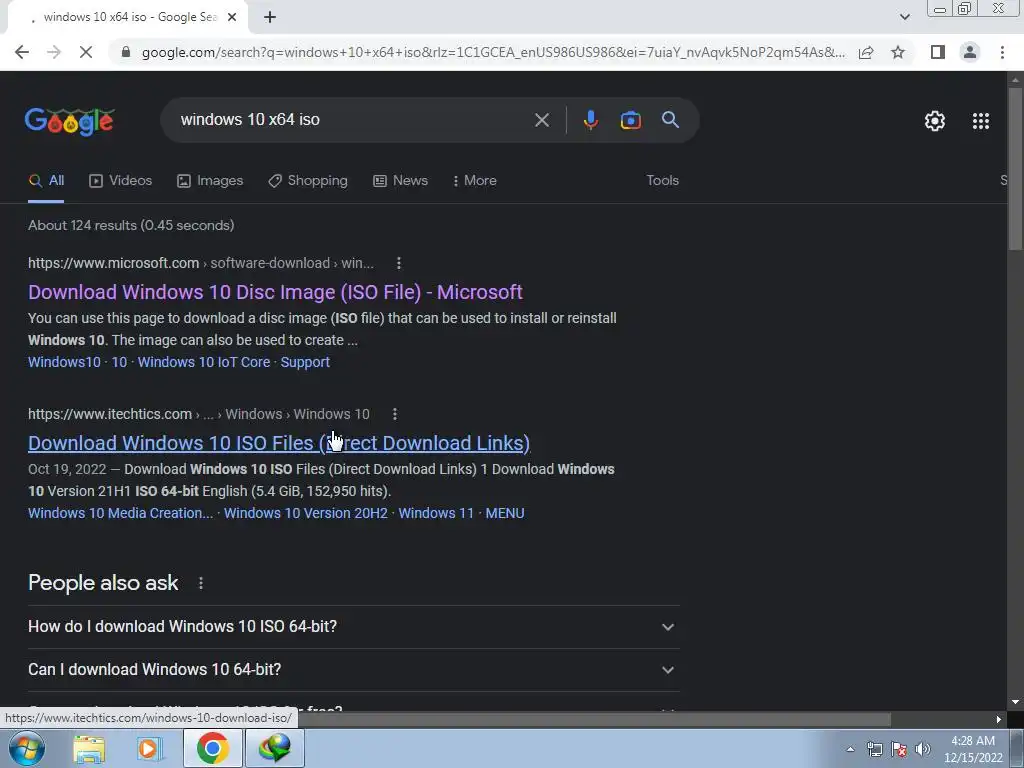Open Google apps grid
The height and width of the screenshot is (768, 1024).
(x=980, y=121)
